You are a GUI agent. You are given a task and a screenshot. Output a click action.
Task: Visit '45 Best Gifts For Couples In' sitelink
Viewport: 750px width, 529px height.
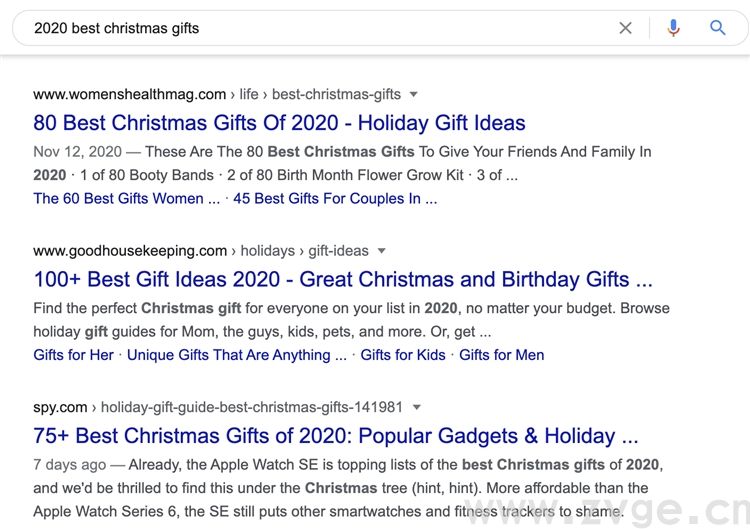pos(335,198)
